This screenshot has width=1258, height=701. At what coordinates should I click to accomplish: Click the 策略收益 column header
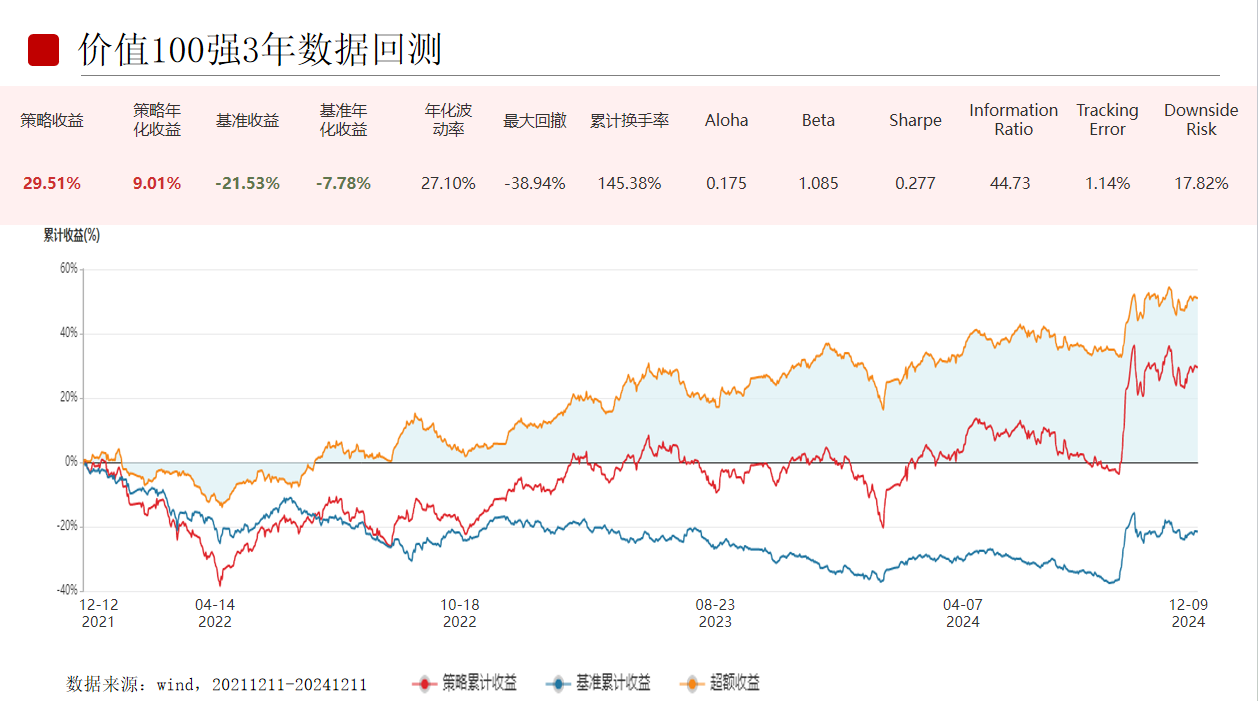52,120
